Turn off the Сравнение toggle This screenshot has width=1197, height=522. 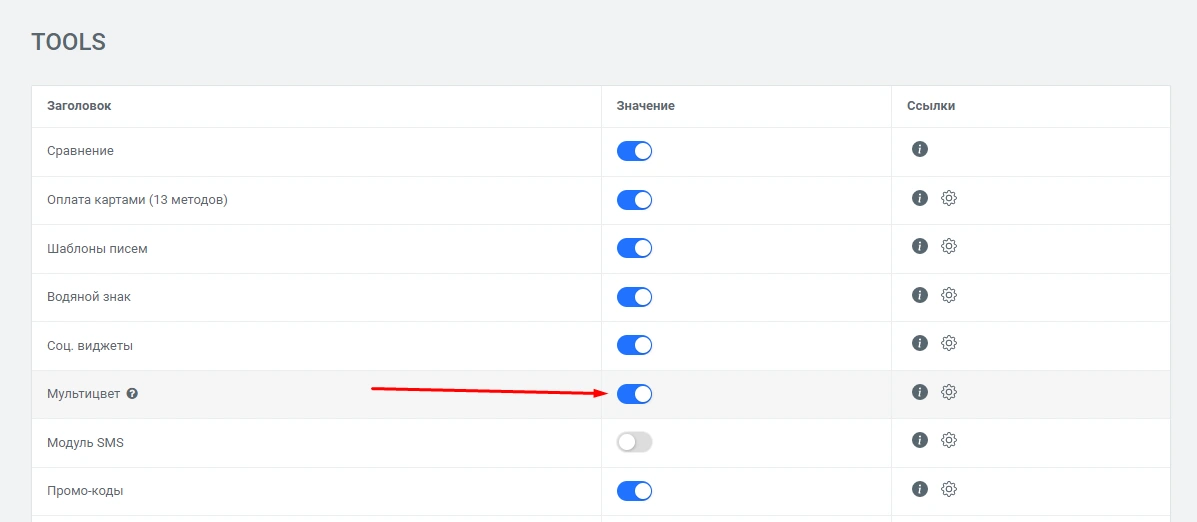634,151
